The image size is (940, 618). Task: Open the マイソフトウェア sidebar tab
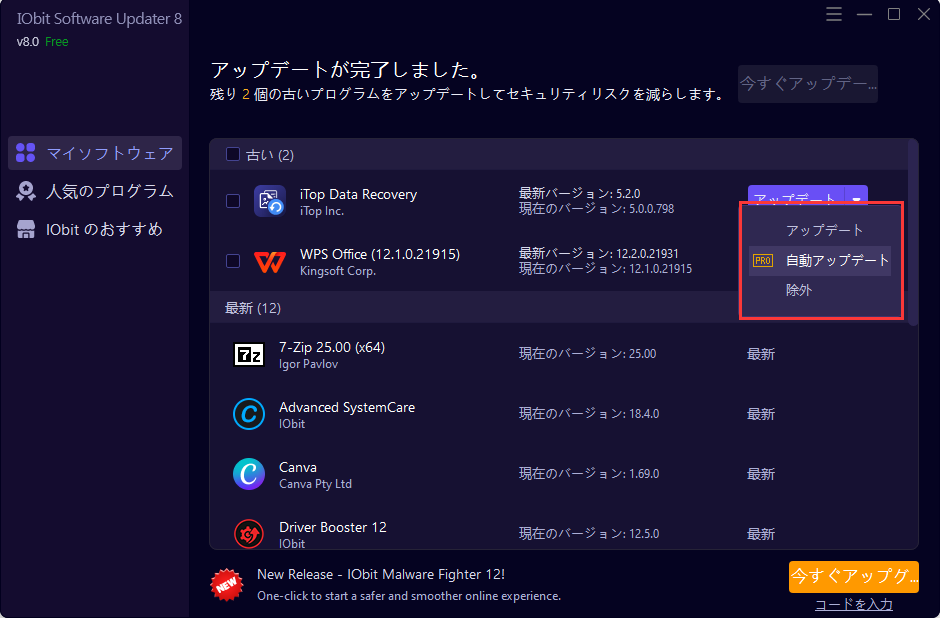tap(95, 153)
